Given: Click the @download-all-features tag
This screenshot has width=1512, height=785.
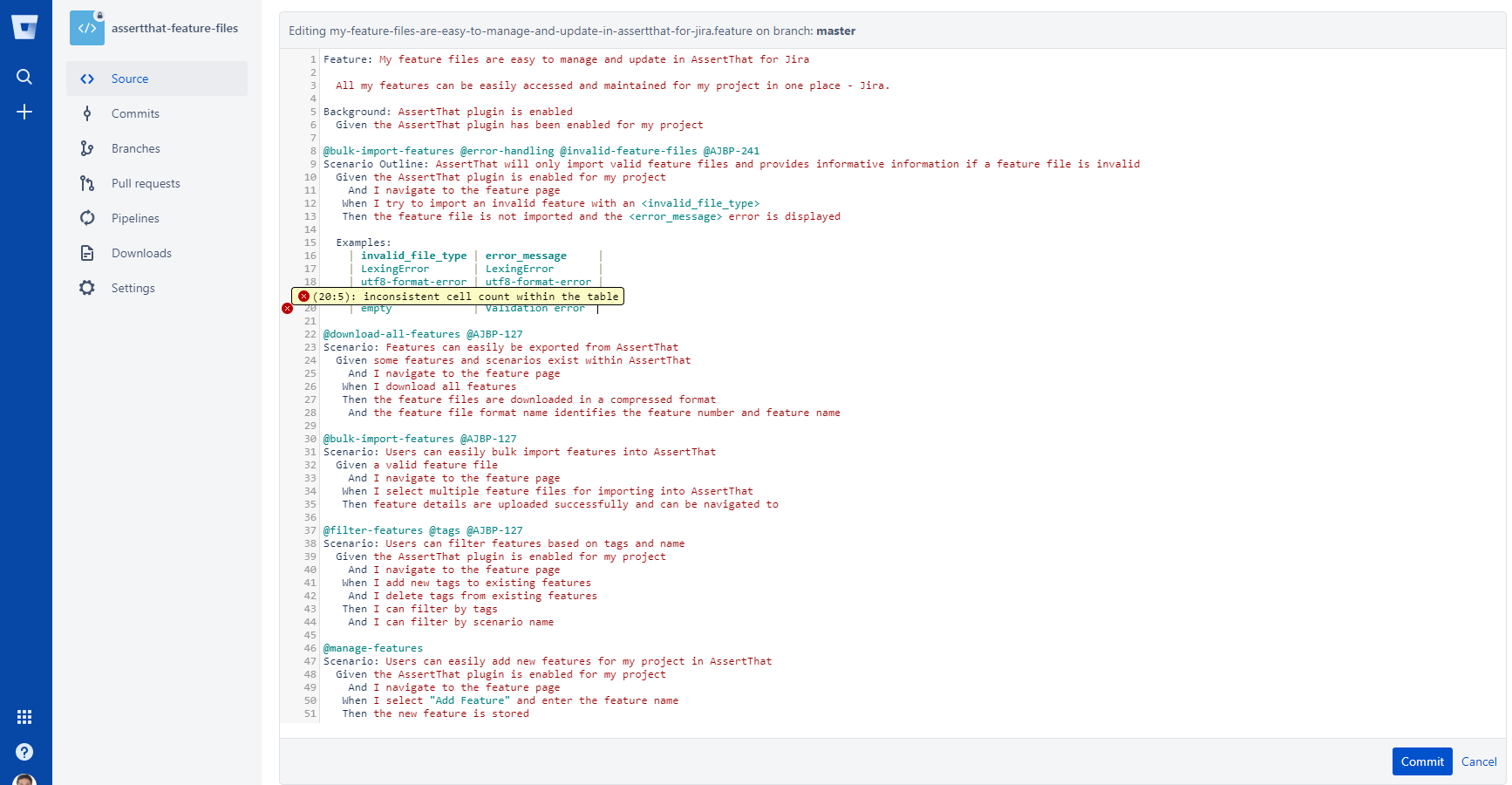Looking at the screenshot, I should 392,334.
